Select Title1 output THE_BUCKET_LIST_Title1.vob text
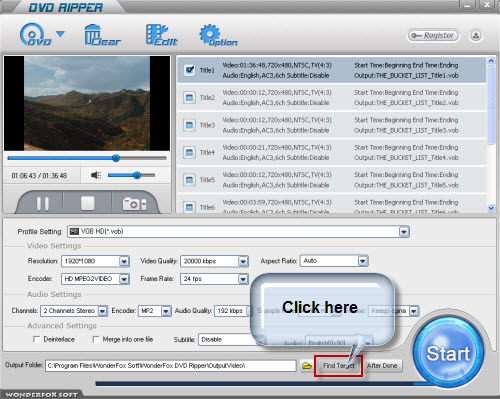The width and height of the screenshot is (500, 399). [x=406, y=76]
